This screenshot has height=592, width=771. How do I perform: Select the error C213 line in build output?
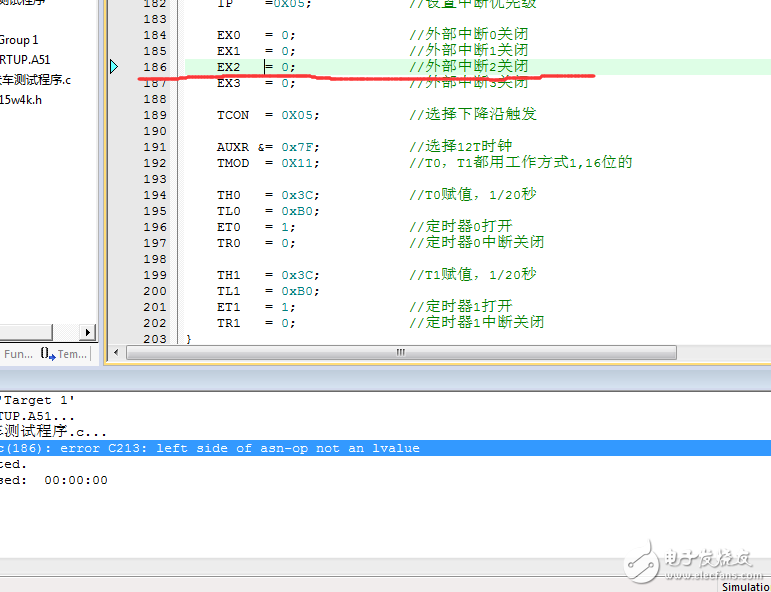[x=386, y=448]
